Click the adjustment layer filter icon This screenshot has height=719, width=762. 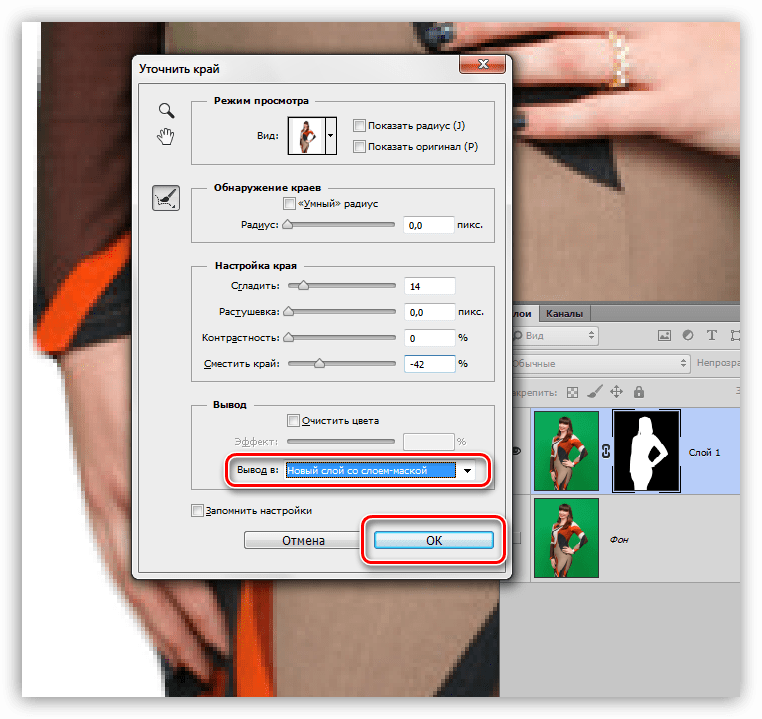coord(688,336)
